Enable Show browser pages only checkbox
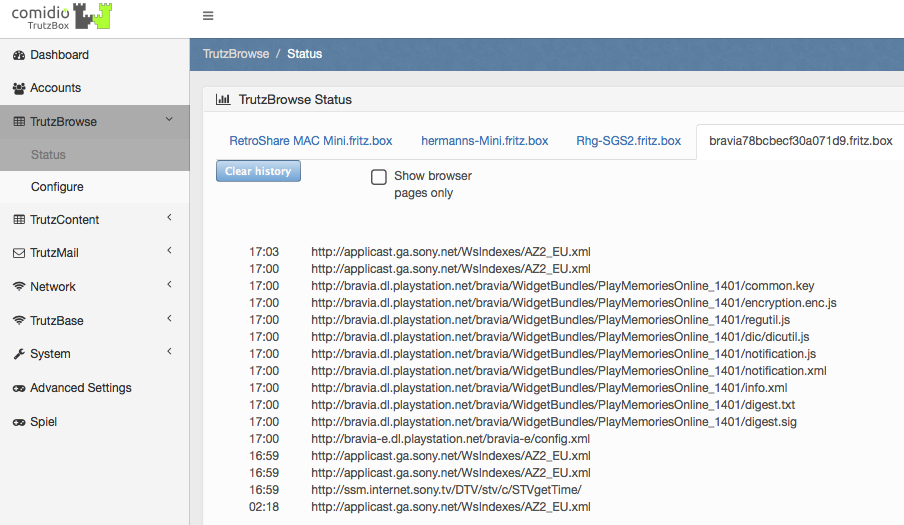The width and height of the screenshot is (904, 525). tap(379, 177)
